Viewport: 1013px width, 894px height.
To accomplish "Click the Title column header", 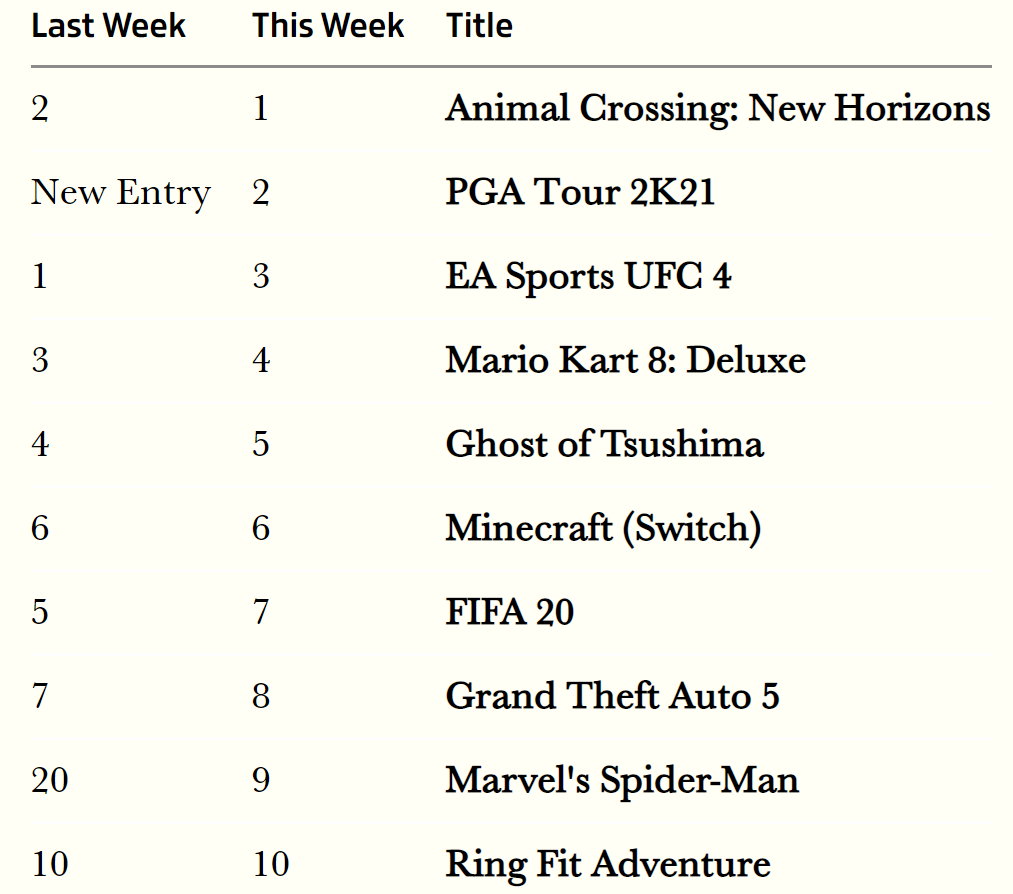I will point(479,26).
